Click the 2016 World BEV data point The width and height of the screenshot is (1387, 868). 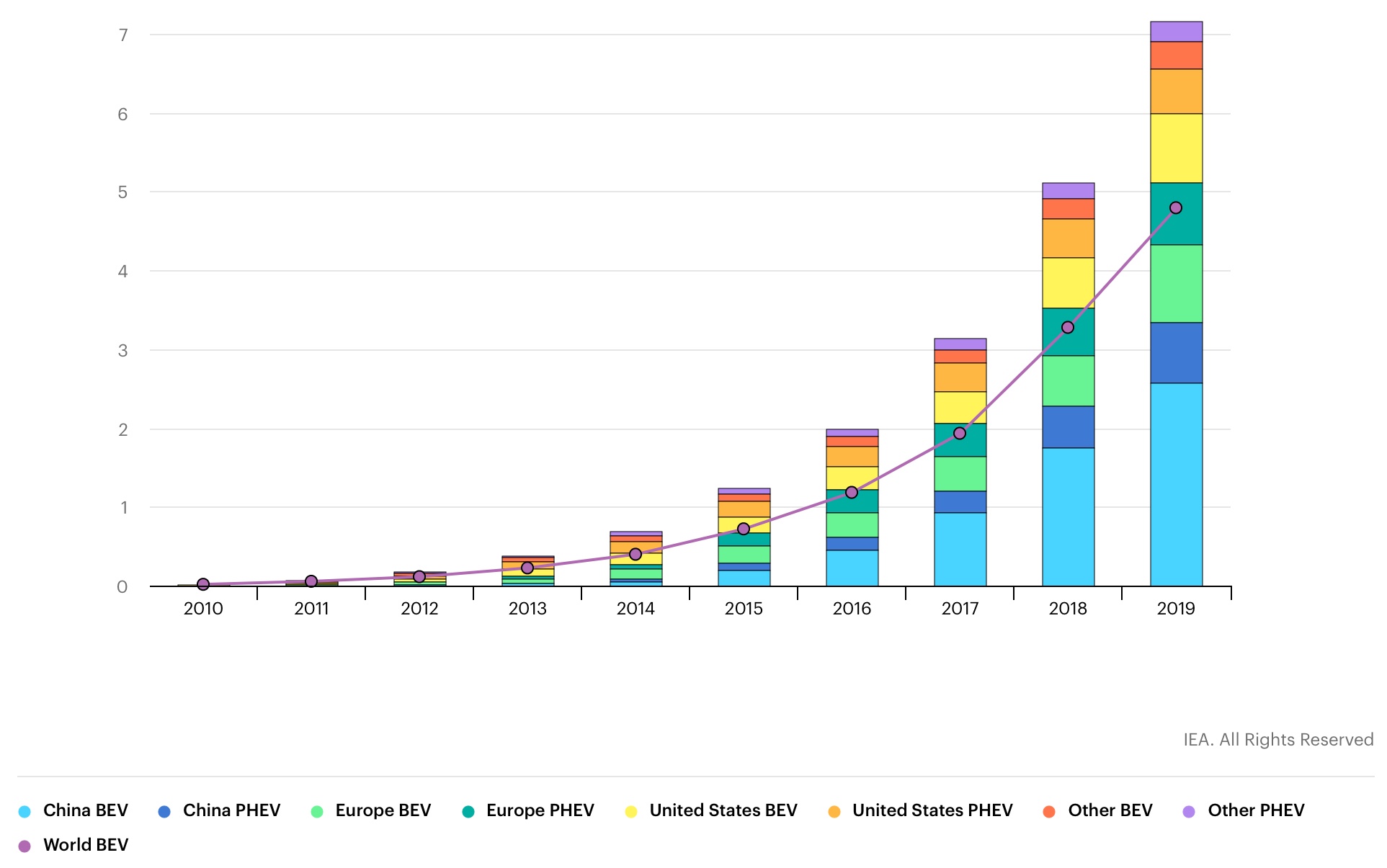point(852,493)
